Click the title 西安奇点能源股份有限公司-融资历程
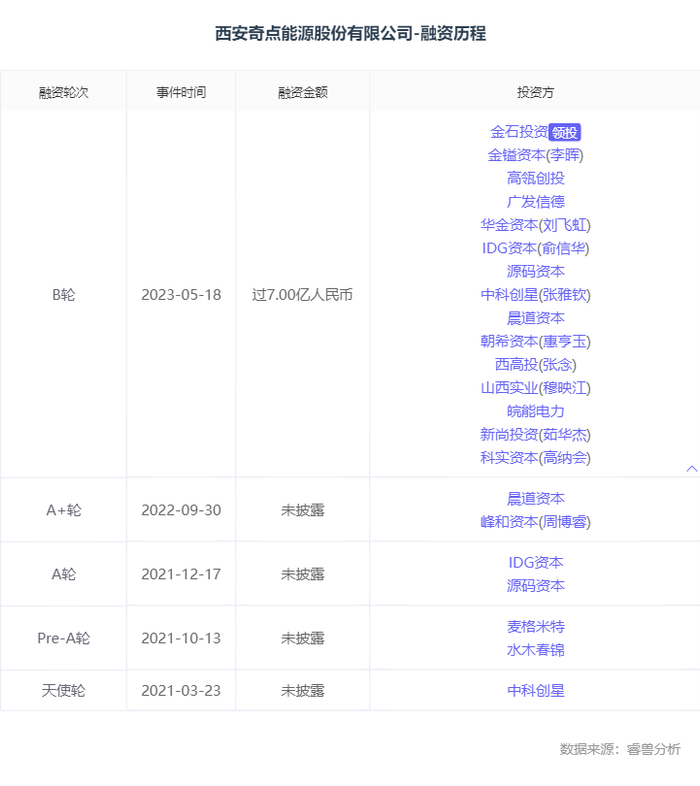Viewport: 700px width, 786px height. (x=351, y=34)
